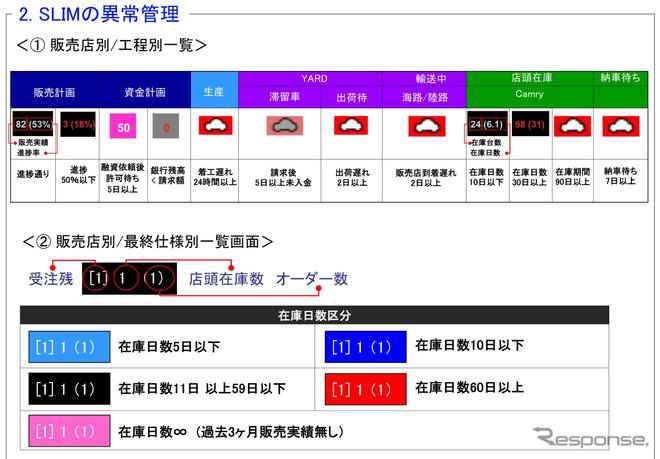Click the 店頭在庫数 label

226,279
